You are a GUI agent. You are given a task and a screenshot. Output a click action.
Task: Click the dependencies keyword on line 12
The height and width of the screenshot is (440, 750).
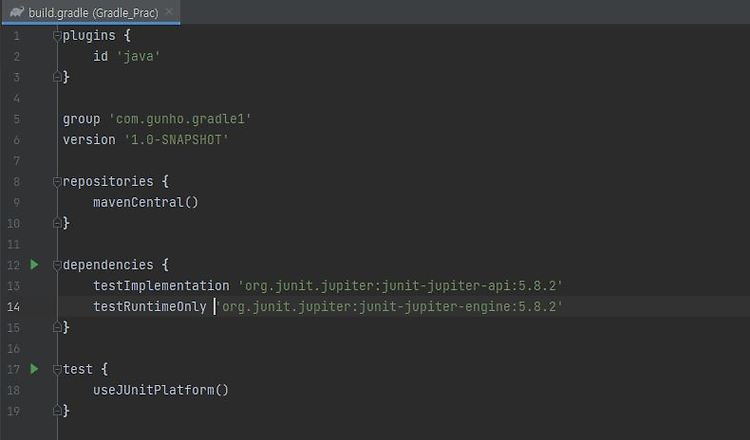[108, 264]
